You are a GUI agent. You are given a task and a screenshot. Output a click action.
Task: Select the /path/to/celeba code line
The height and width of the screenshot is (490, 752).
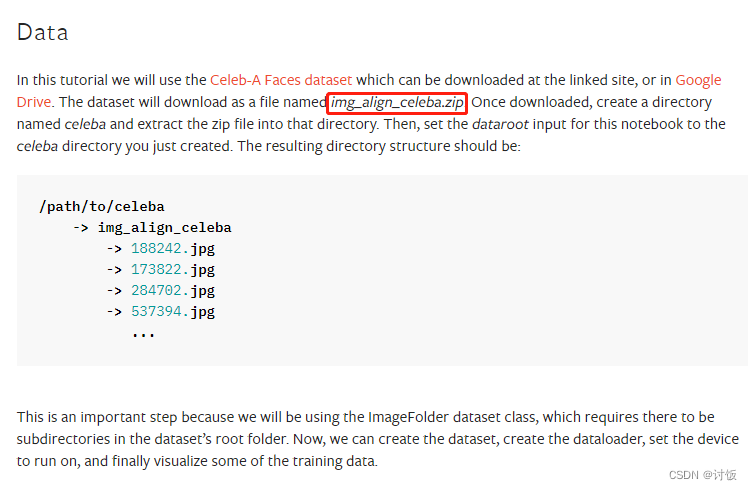click(102, 207)
